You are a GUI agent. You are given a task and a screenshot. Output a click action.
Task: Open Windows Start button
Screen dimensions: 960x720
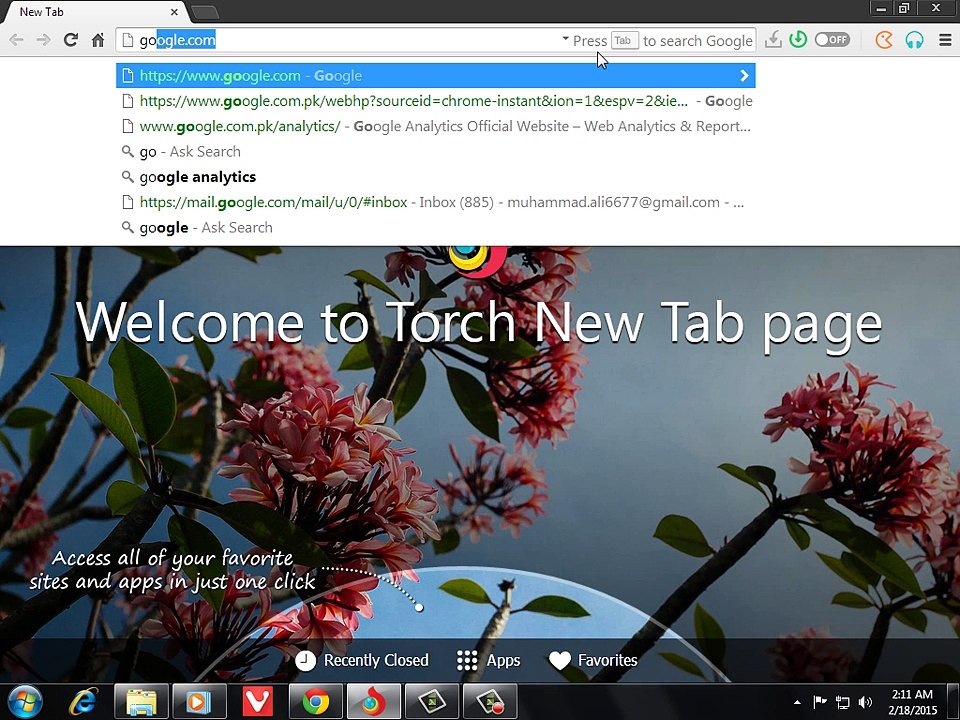pos(25,702)
